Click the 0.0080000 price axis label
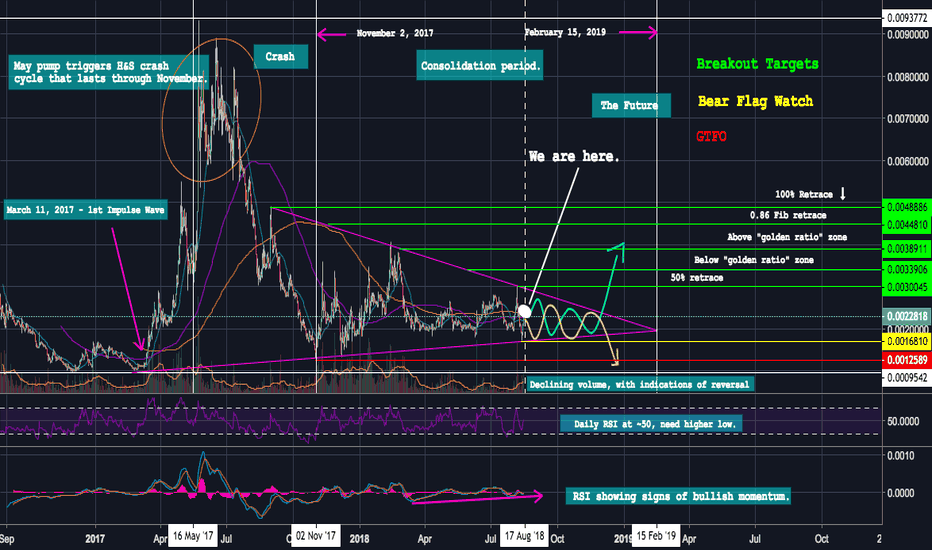This screenshot has height=550, width=932. point(907,77)
